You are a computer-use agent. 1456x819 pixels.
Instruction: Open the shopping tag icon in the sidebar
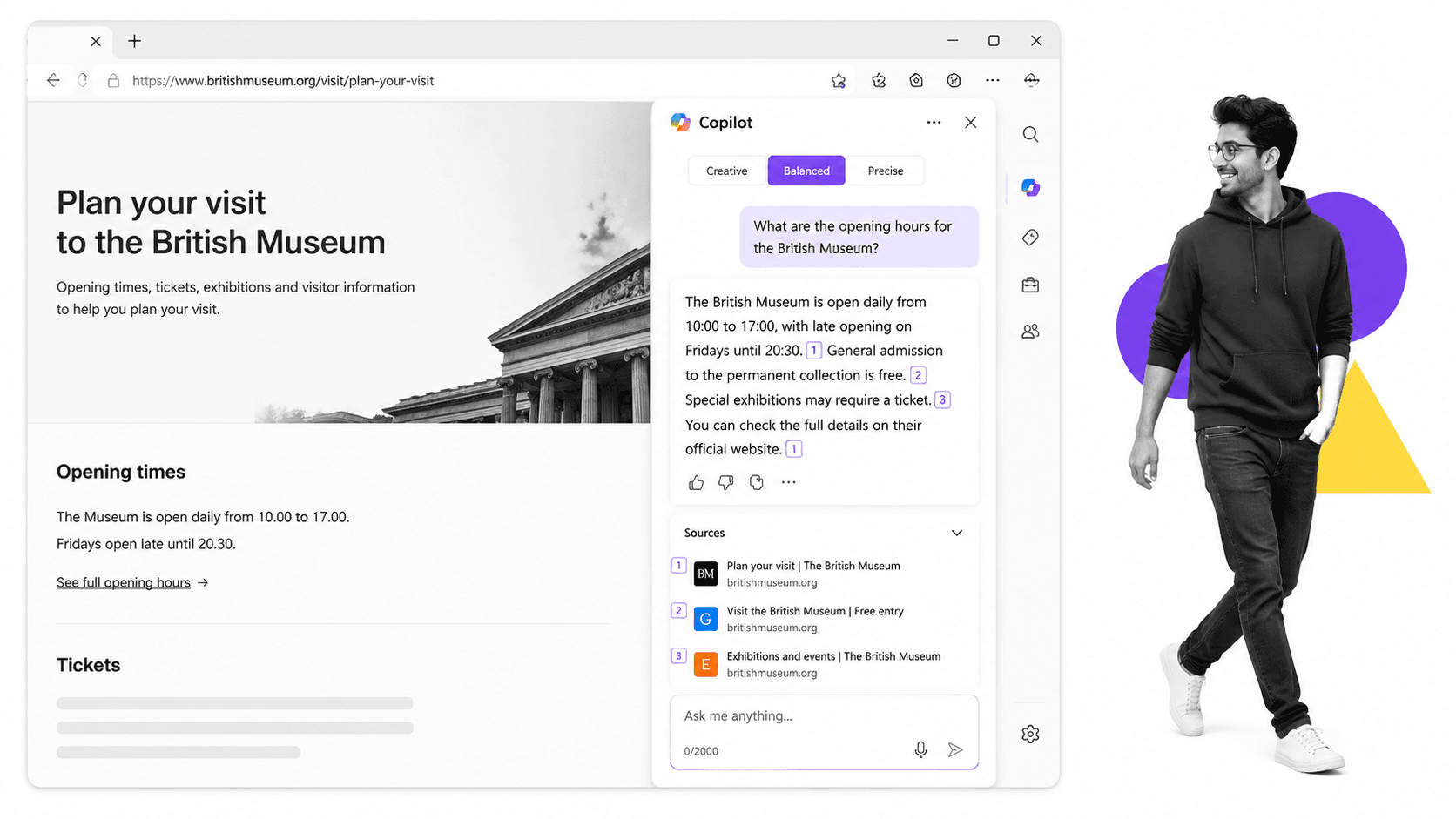[1030, 237]
